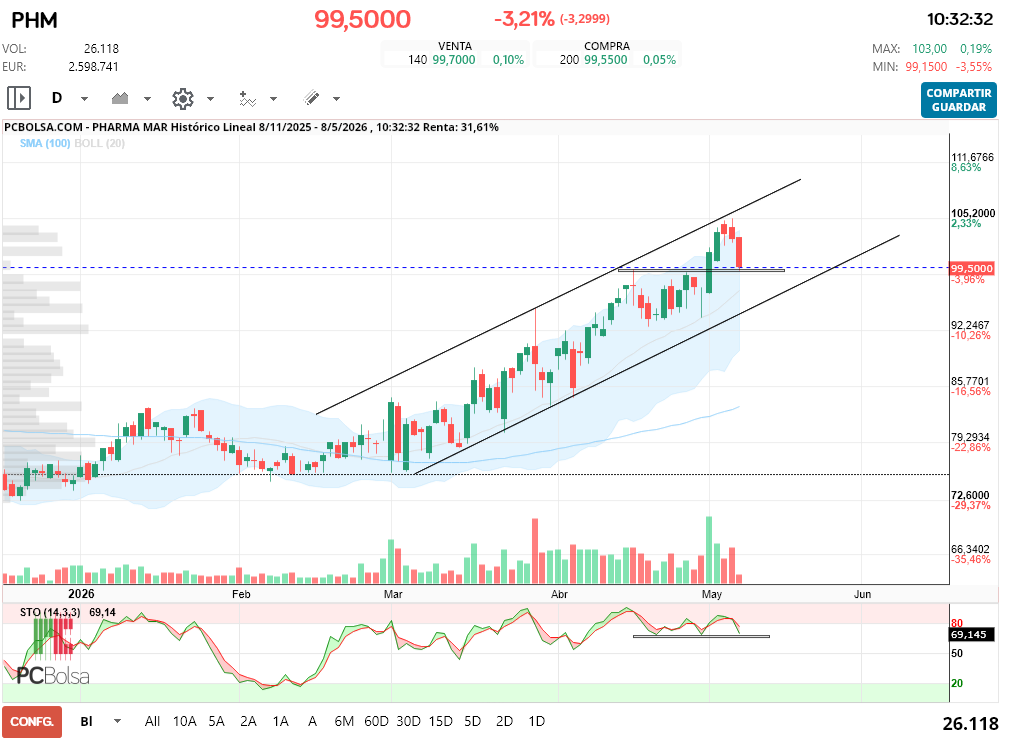
Task: Select the A year-to-date range
Action: tap(312, 722)
